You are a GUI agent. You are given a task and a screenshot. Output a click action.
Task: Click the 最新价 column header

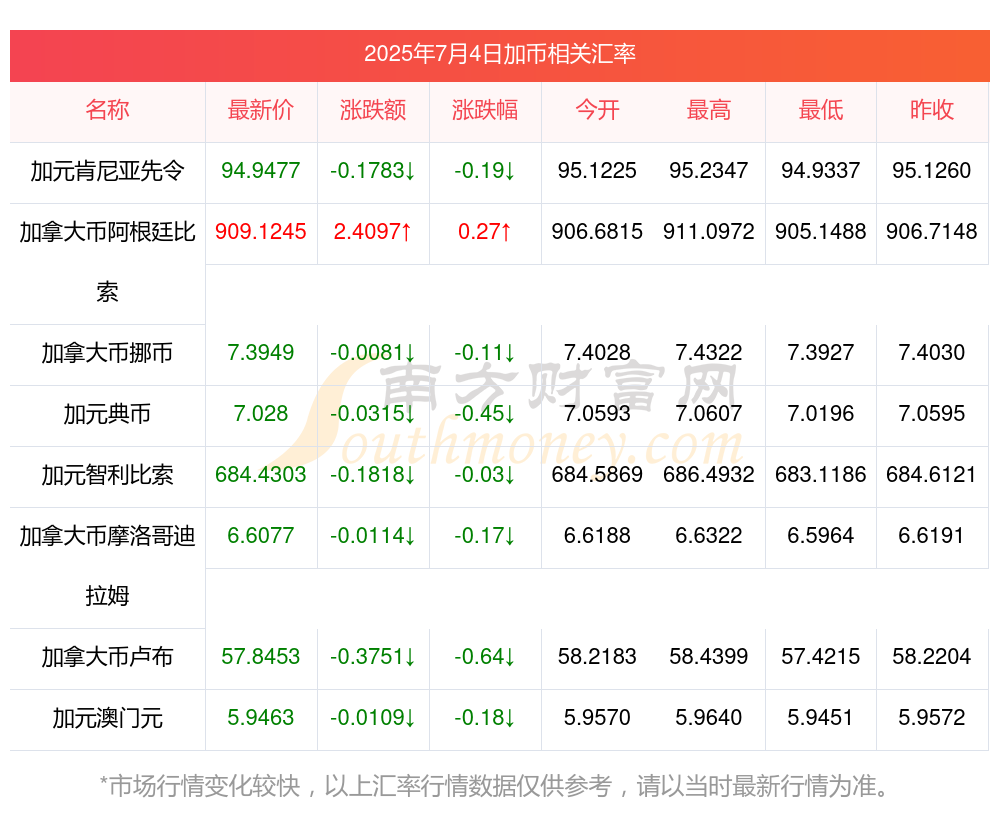coord(260,110)
